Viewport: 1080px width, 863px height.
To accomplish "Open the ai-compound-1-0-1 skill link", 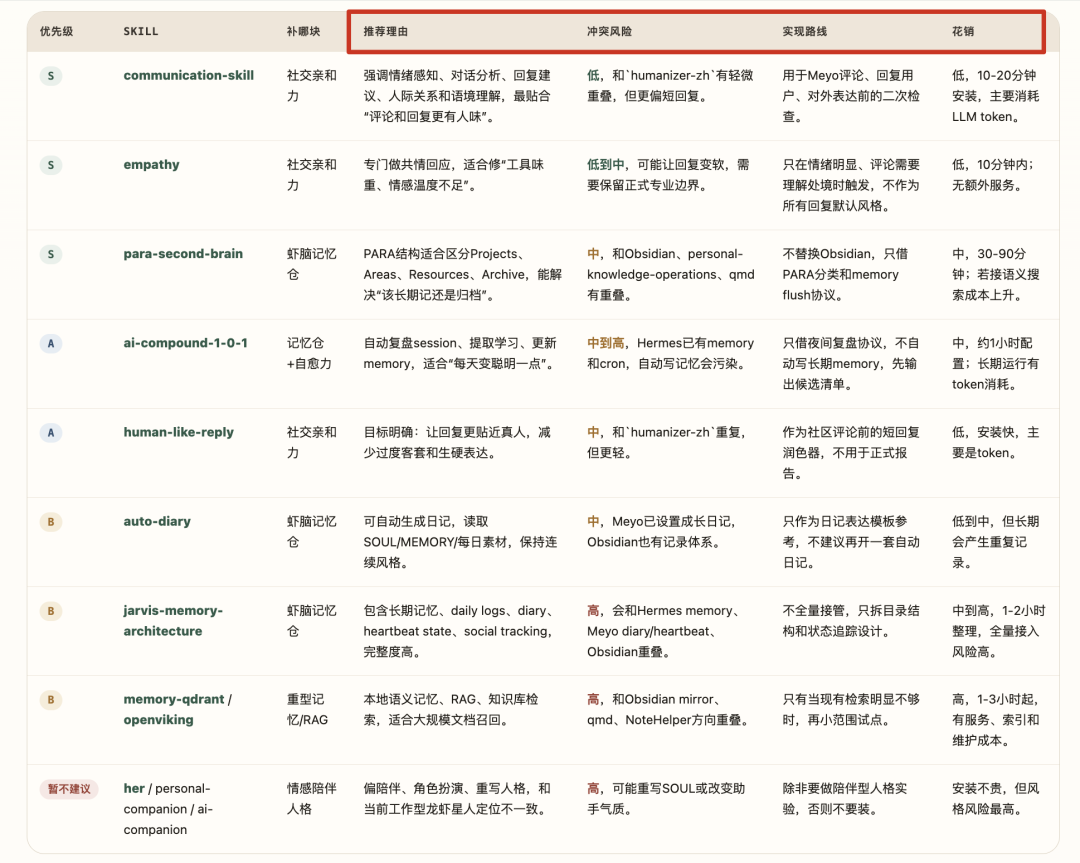I will (185, 343).
